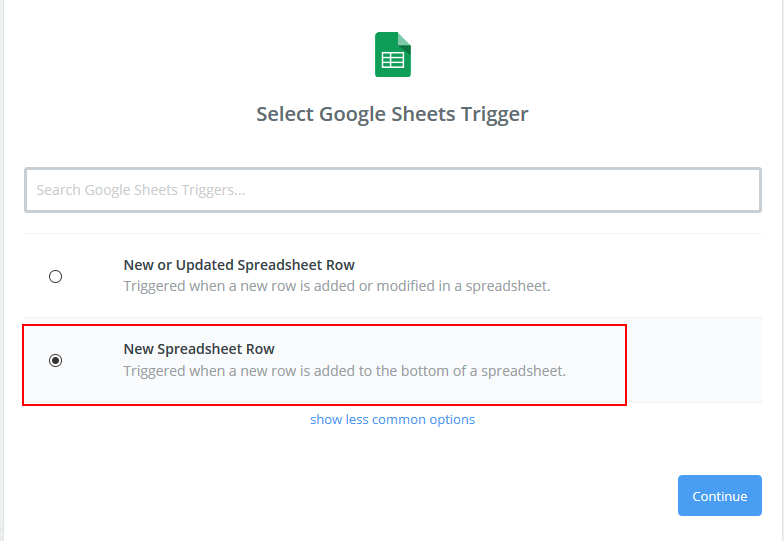
Task: Click the highlighted New Spreadsheet Row option row
Action: click(x=324, y=364)
